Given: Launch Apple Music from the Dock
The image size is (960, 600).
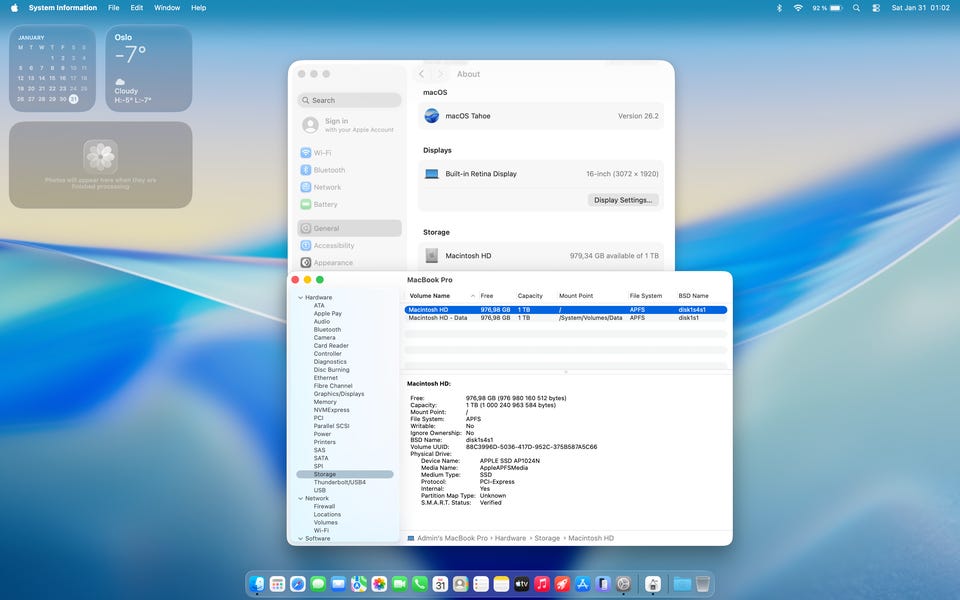Looking at the screenshot, I should 541,583.
